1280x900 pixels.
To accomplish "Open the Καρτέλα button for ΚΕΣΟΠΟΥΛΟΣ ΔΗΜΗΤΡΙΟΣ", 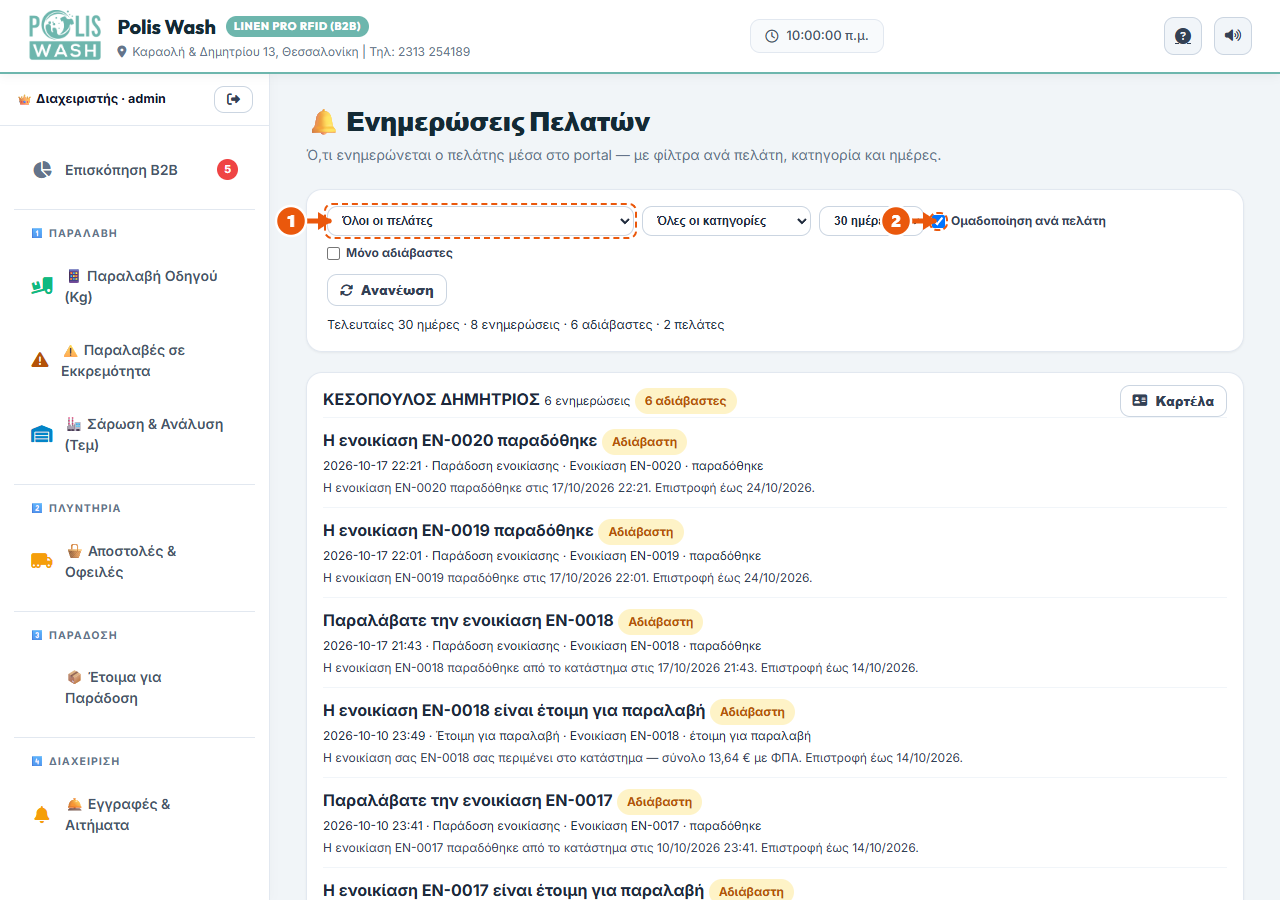I will 1173,401.
